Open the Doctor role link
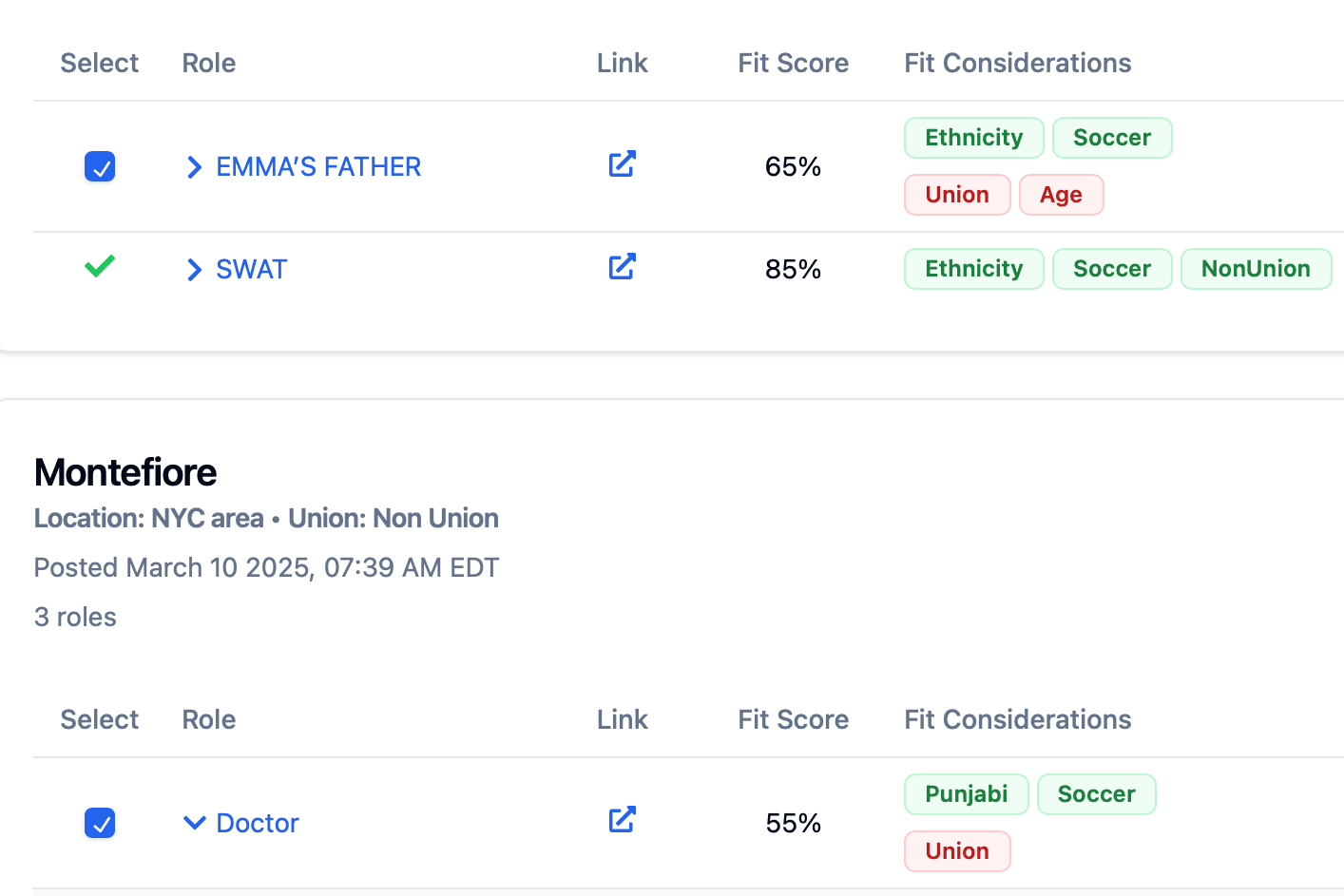The height and width of the screenshot is (896, 1344). click(258, 823)
